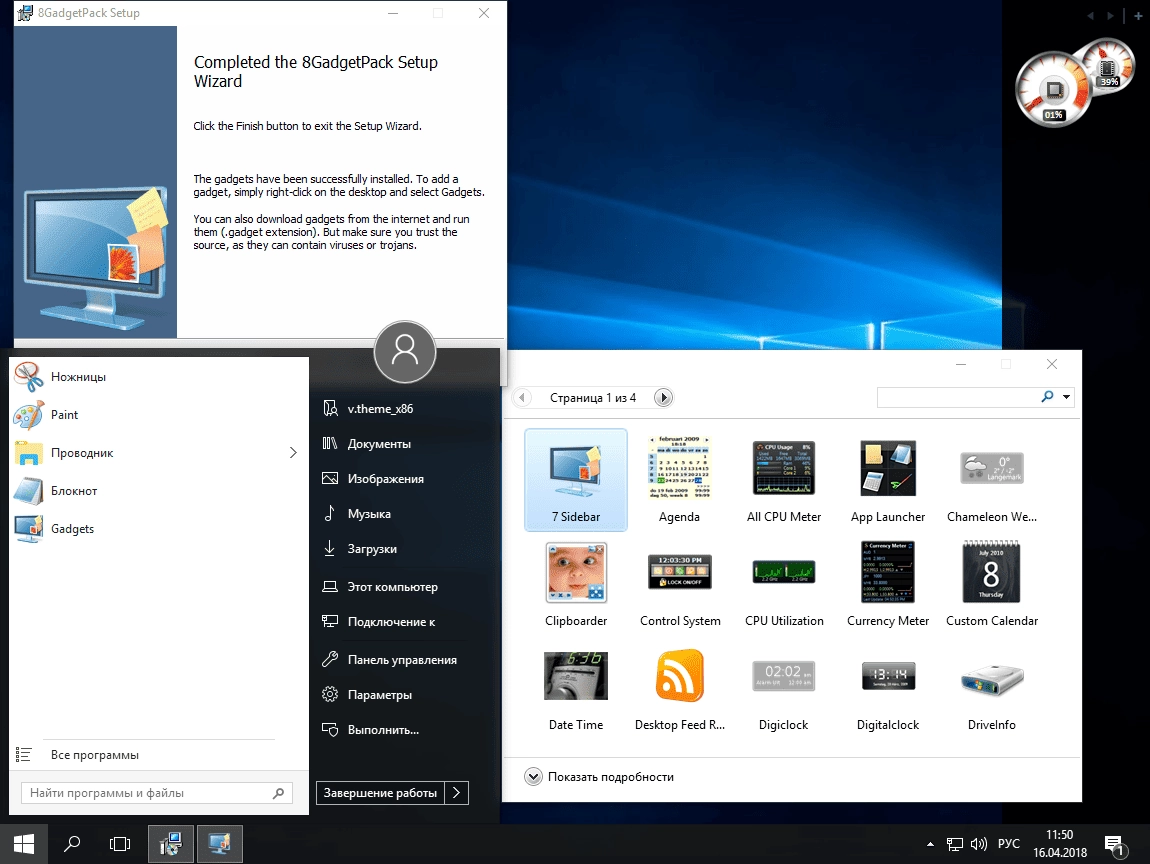This screenshot has height=864, width=1150.
Task: Select the Chameleon Weather gadget
Action: point(992,480)
